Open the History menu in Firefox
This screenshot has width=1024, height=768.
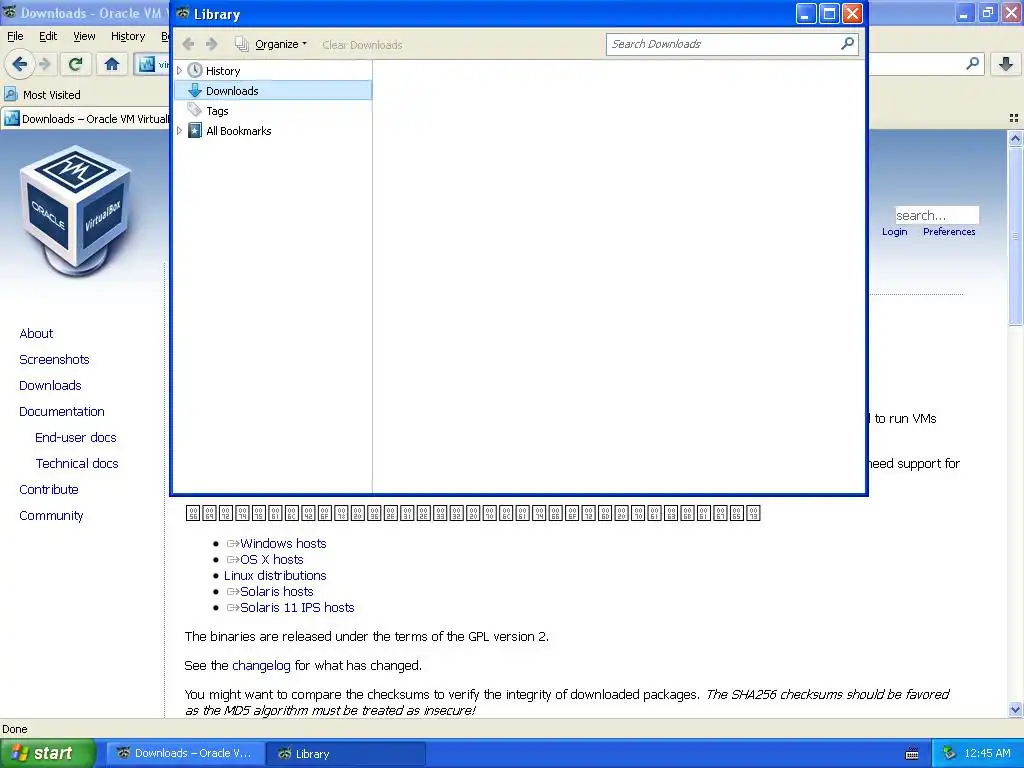pos(127,36)
